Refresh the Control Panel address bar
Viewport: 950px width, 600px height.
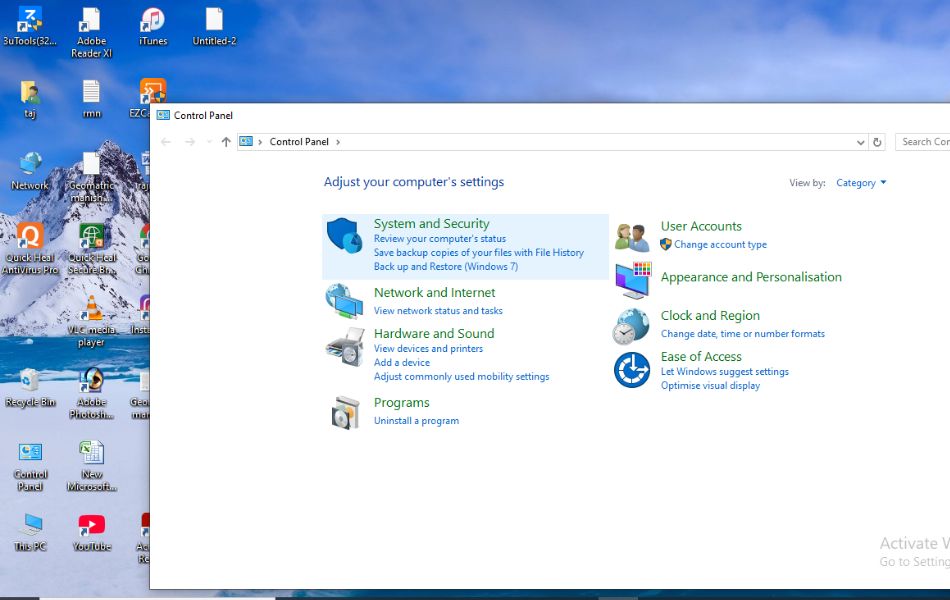click(x=877, y=142)
